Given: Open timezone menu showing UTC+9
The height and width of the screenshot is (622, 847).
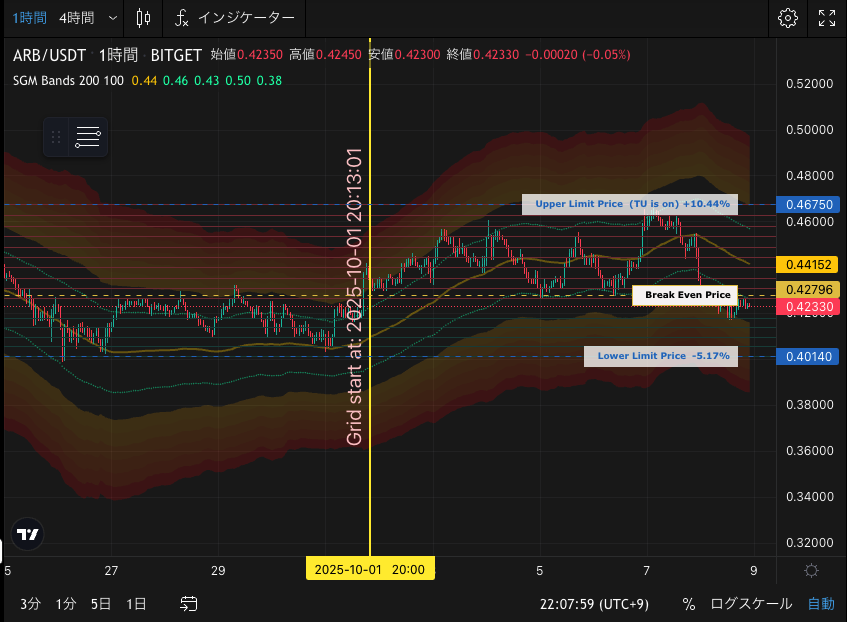Looking at the screenshot, I should [x=596, y=604].
